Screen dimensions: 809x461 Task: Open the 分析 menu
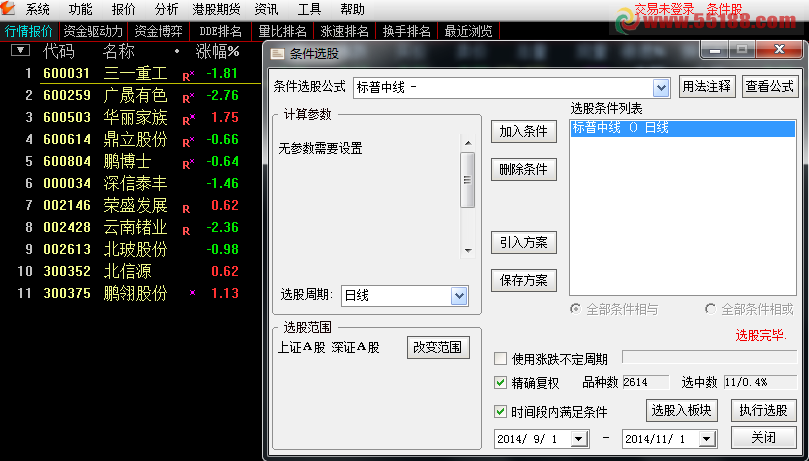(166, 9)
